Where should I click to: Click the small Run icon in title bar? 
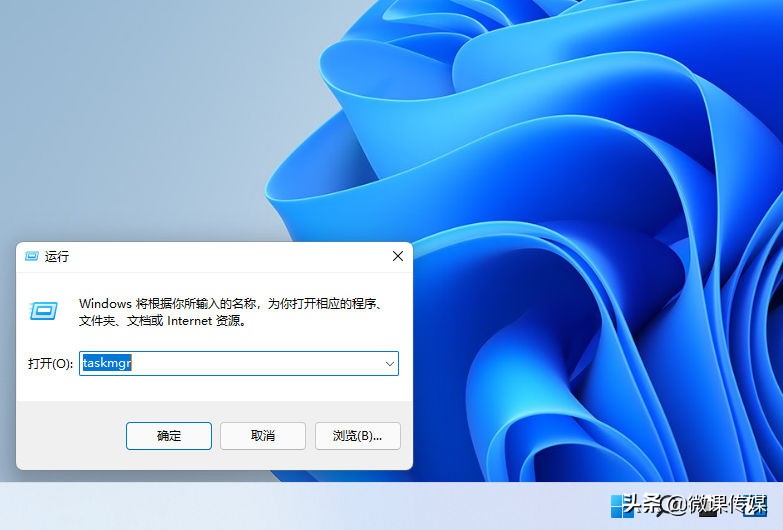pos(32,257)
